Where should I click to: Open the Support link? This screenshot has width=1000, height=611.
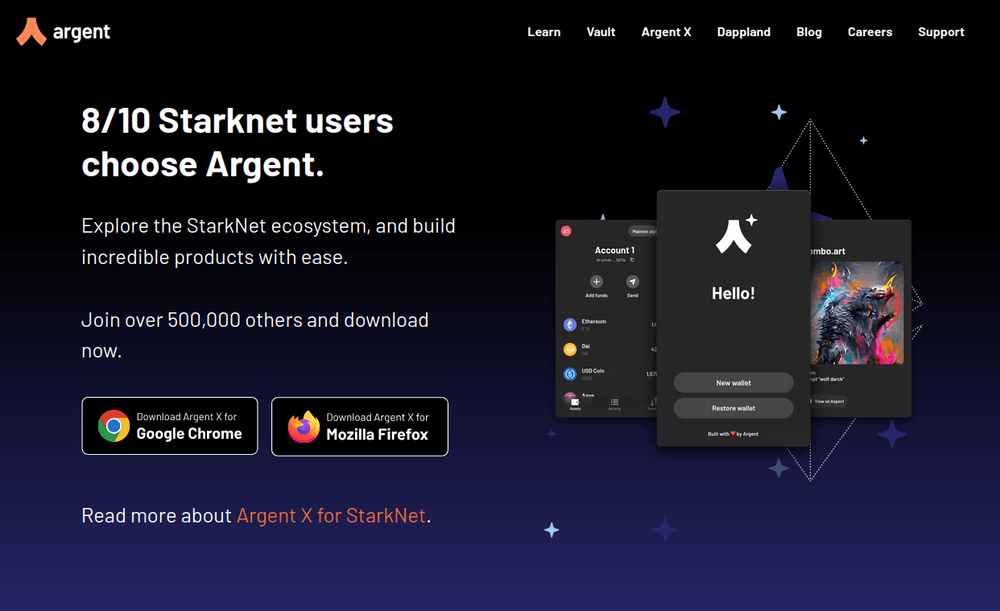[x=941, y=32]
